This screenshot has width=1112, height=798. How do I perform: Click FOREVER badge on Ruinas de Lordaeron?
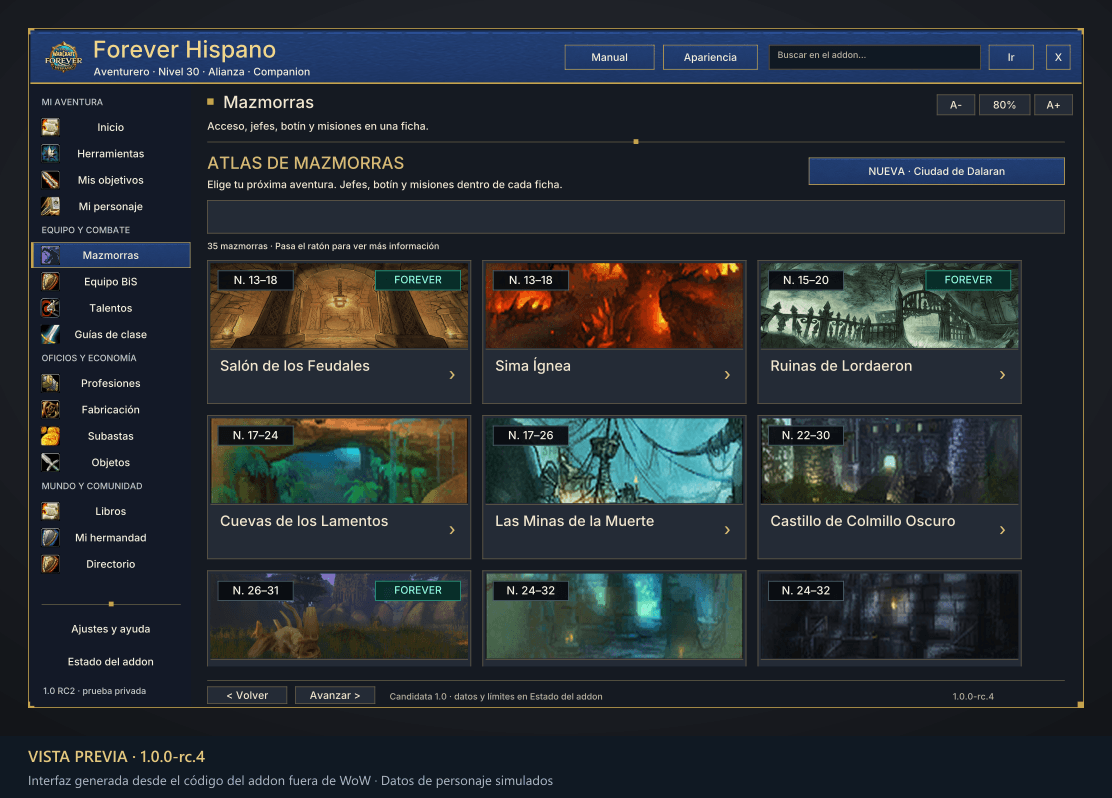point(968,280)
